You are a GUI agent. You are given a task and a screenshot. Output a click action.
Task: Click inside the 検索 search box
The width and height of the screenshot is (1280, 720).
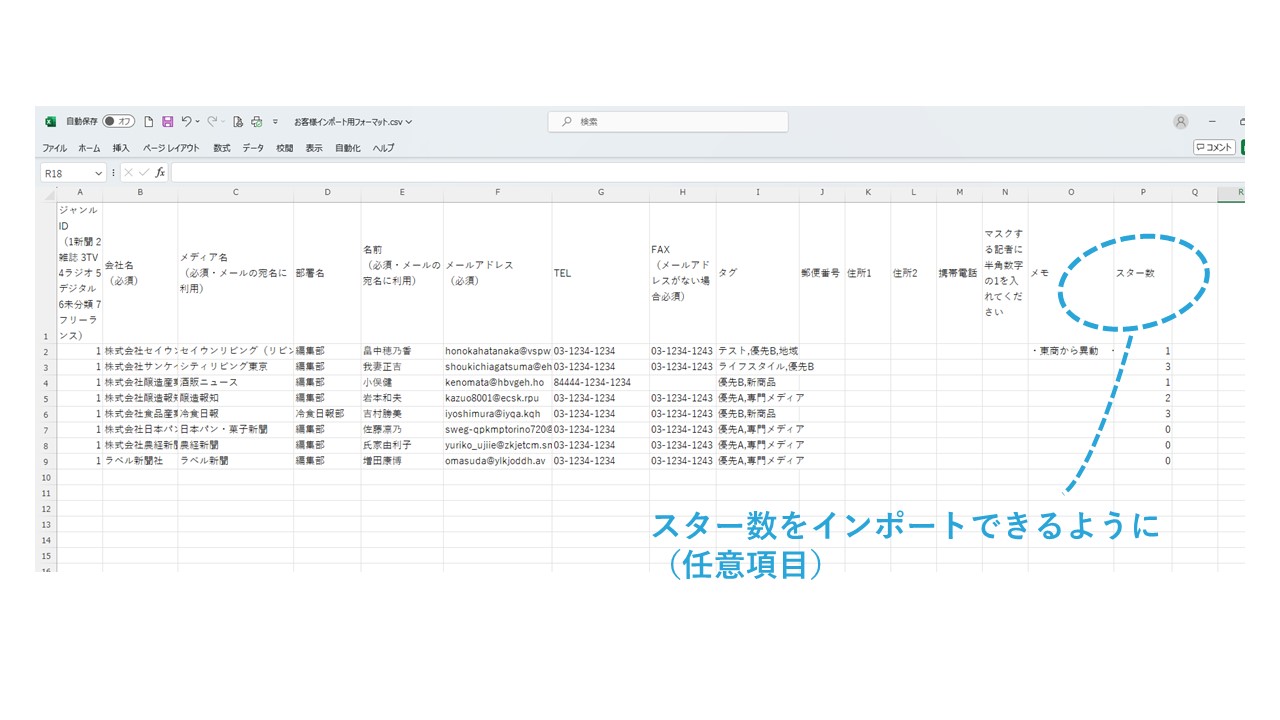click(668, 122)
